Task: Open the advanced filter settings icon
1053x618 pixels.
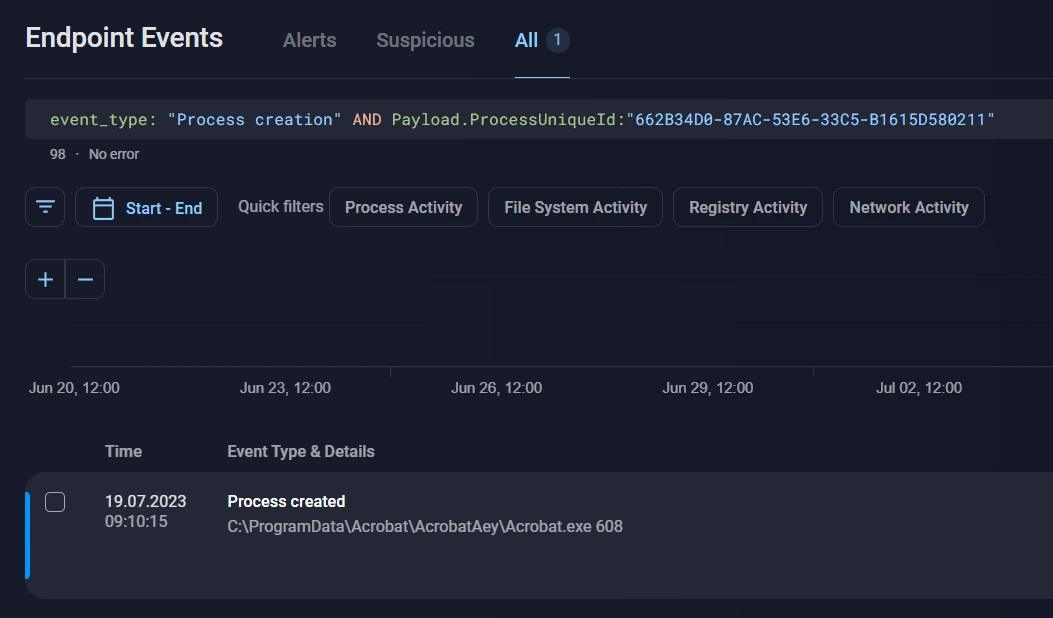Action: pos(45,207)
